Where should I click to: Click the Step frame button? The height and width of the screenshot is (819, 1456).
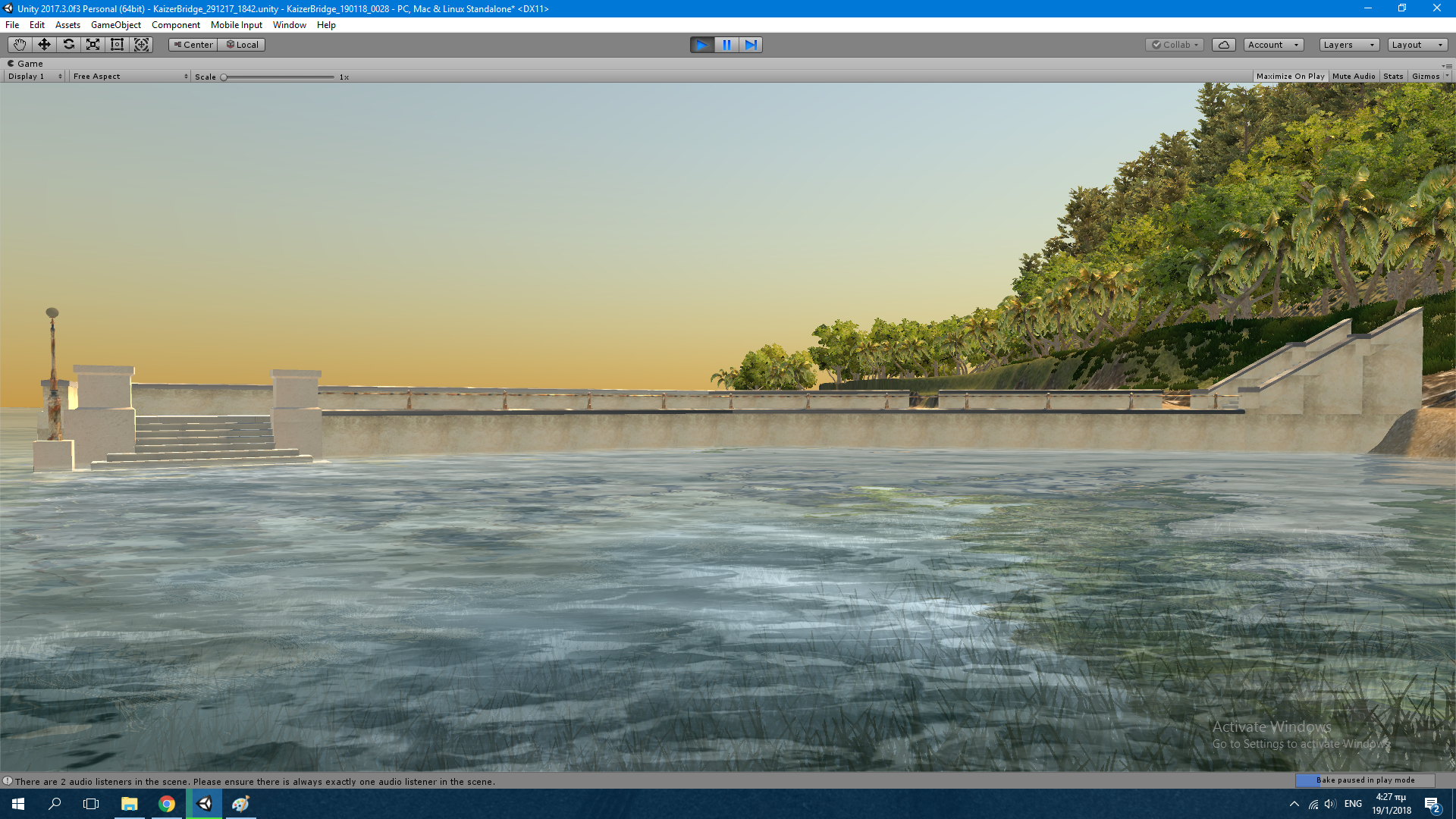751,45
